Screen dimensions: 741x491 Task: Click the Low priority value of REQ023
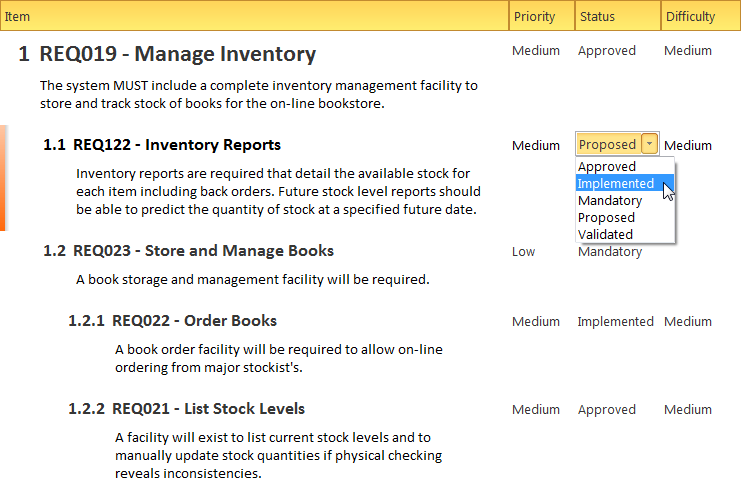coord(524,252)
